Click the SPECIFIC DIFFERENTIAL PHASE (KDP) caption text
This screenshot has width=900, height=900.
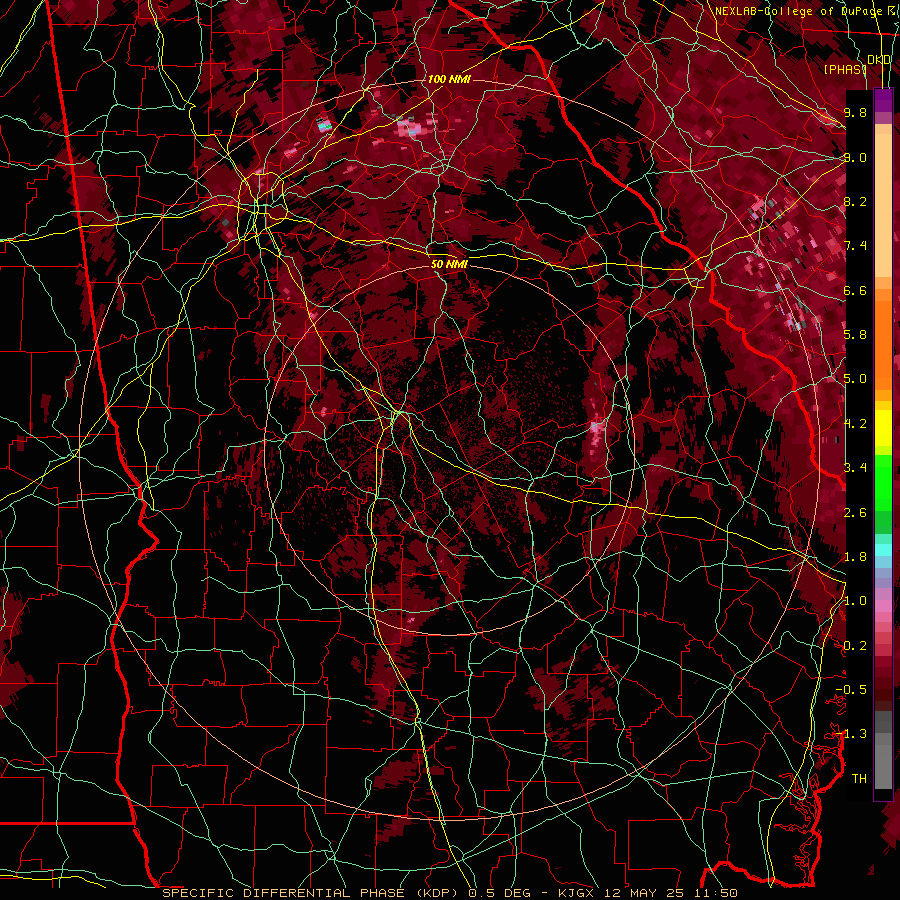coord(313,893)
